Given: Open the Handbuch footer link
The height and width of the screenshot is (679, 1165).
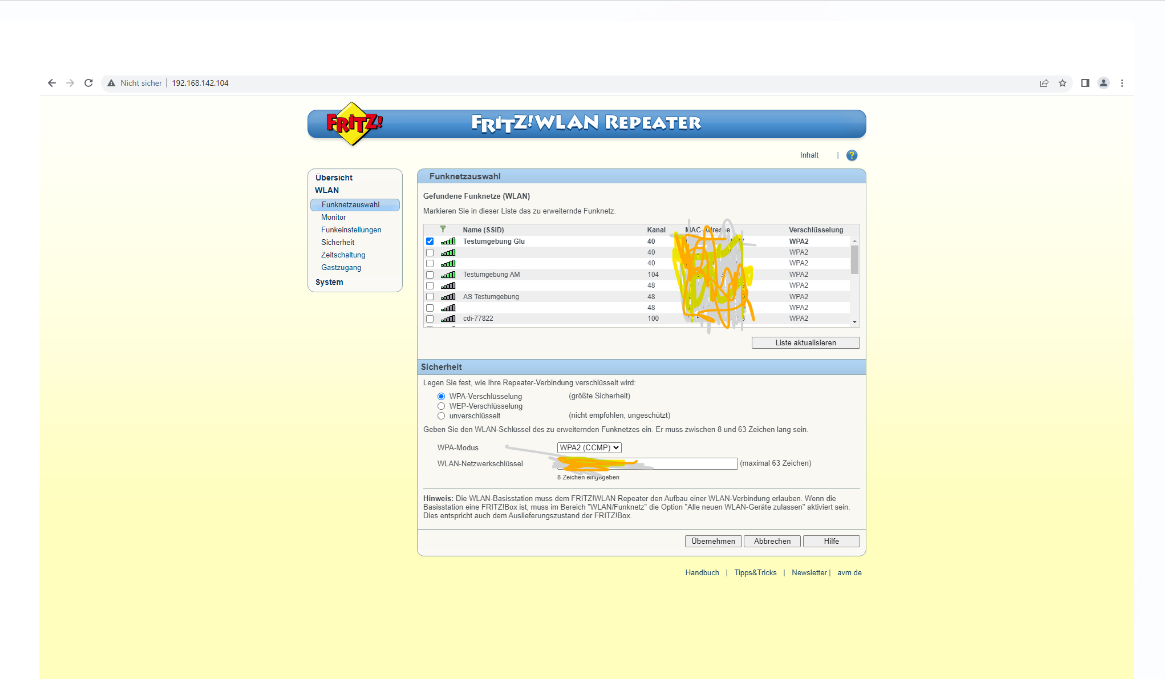Looking at the screenshot, I should tap(702, 573).
